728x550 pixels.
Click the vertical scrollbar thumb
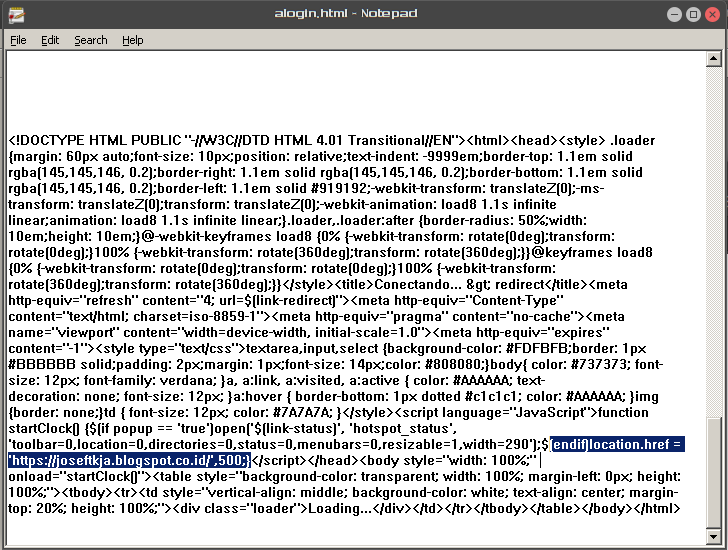click(713, 472)
